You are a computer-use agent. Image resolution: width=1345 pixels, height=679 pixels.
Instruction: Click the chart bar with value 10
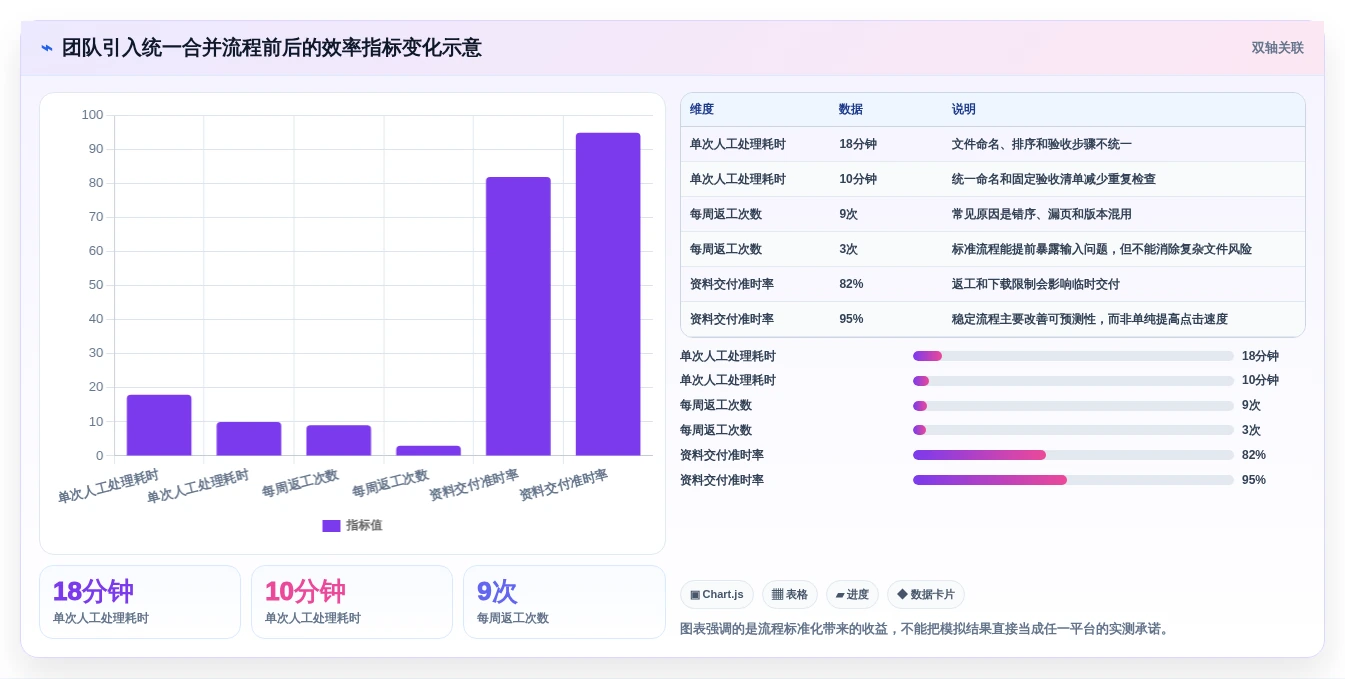(249, 439)
